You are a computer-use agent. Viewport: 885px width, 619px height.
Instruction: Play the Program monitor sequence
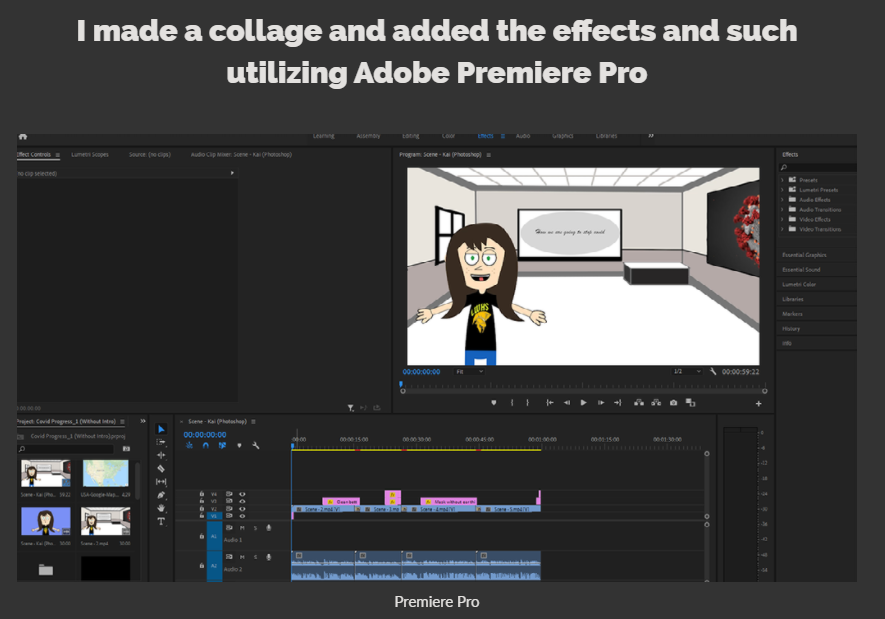[x=584, y=403]
